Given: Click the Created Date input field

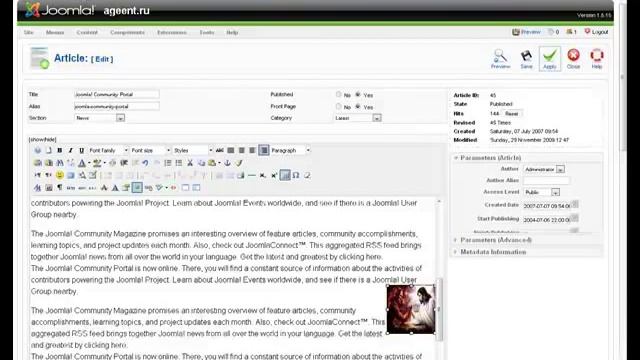Looking at the screenshot, I should coord(547,206).
